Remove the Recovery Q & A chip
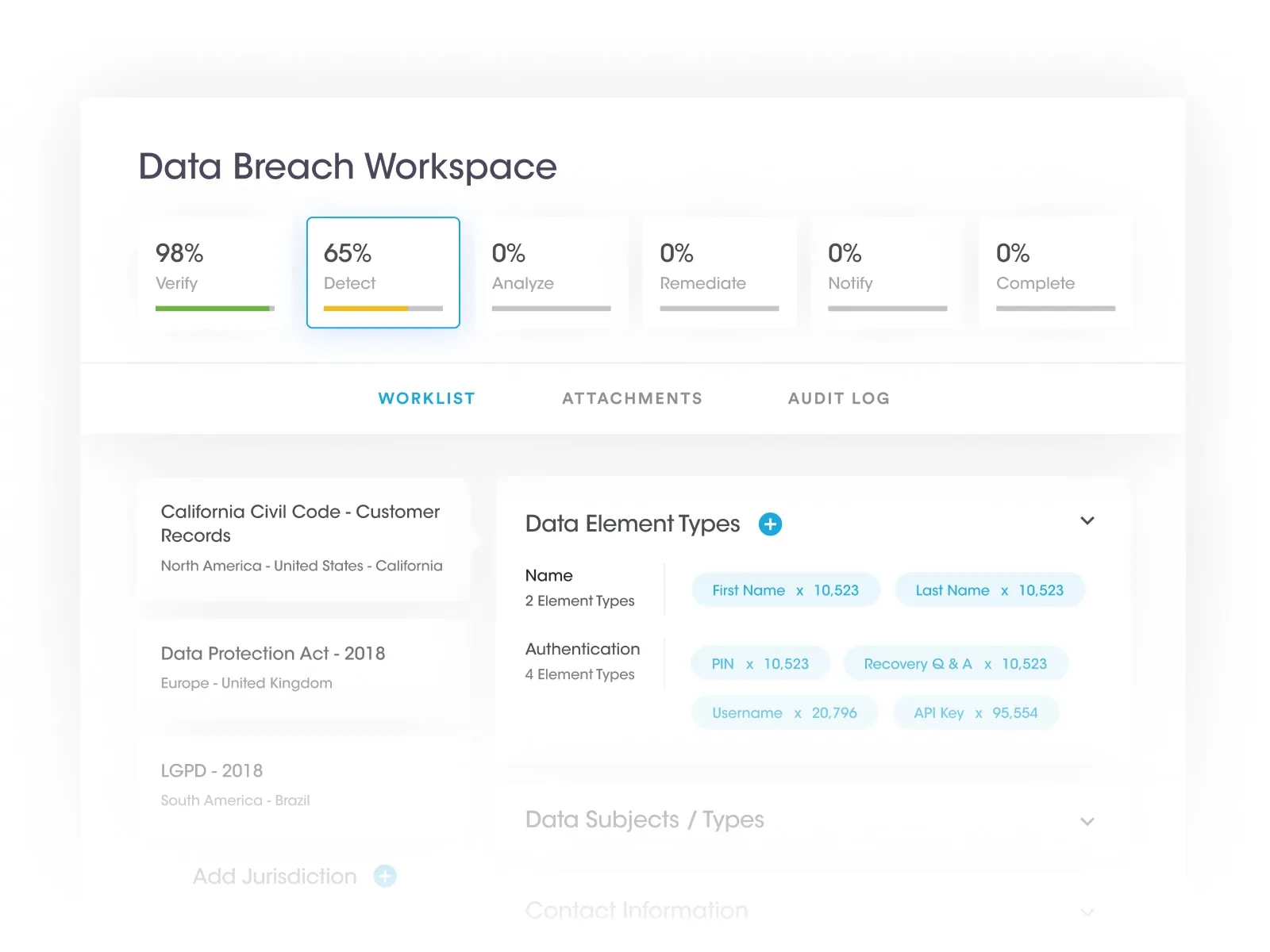1270x952 pixels. tap(987, 665)
